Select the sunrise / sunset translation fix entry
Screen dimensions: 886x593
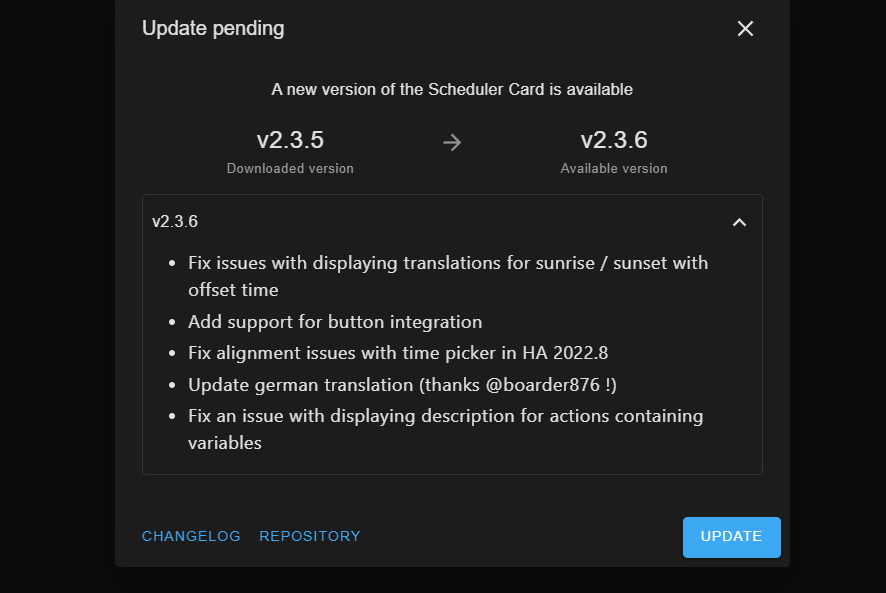tap(448, 276)
